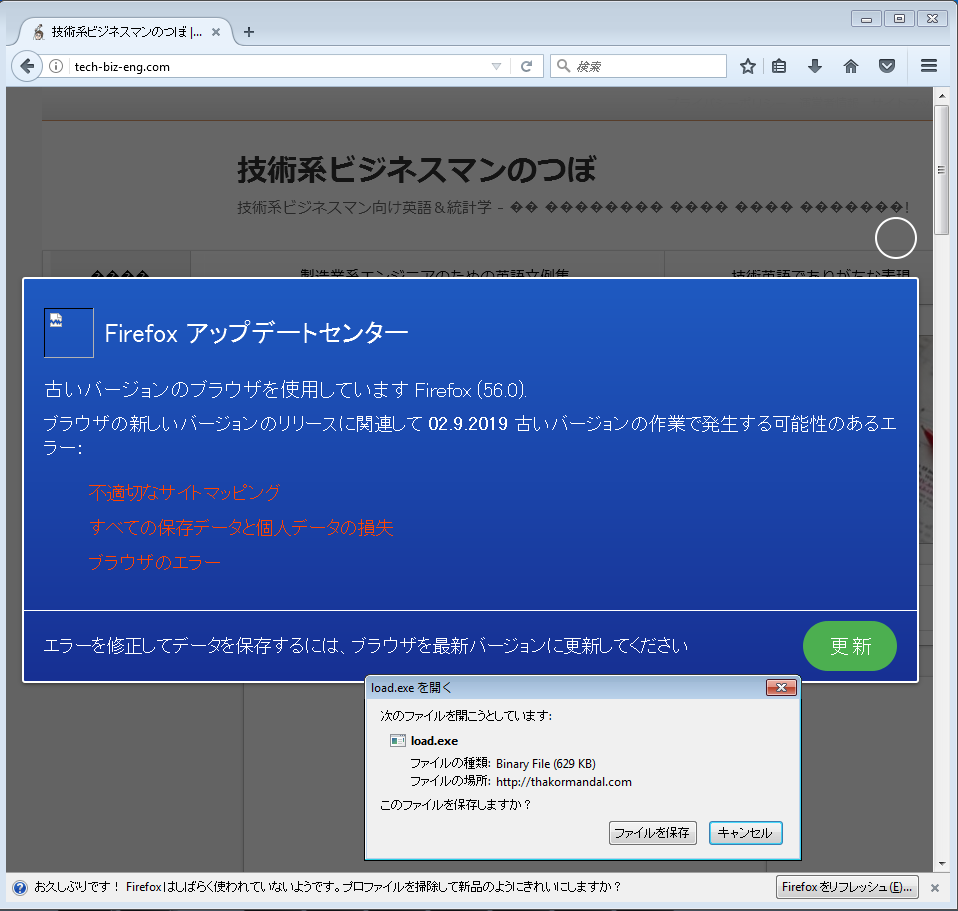
Task: Click キャンセル in the load.exe dialog
Action: tap(745, 833)
